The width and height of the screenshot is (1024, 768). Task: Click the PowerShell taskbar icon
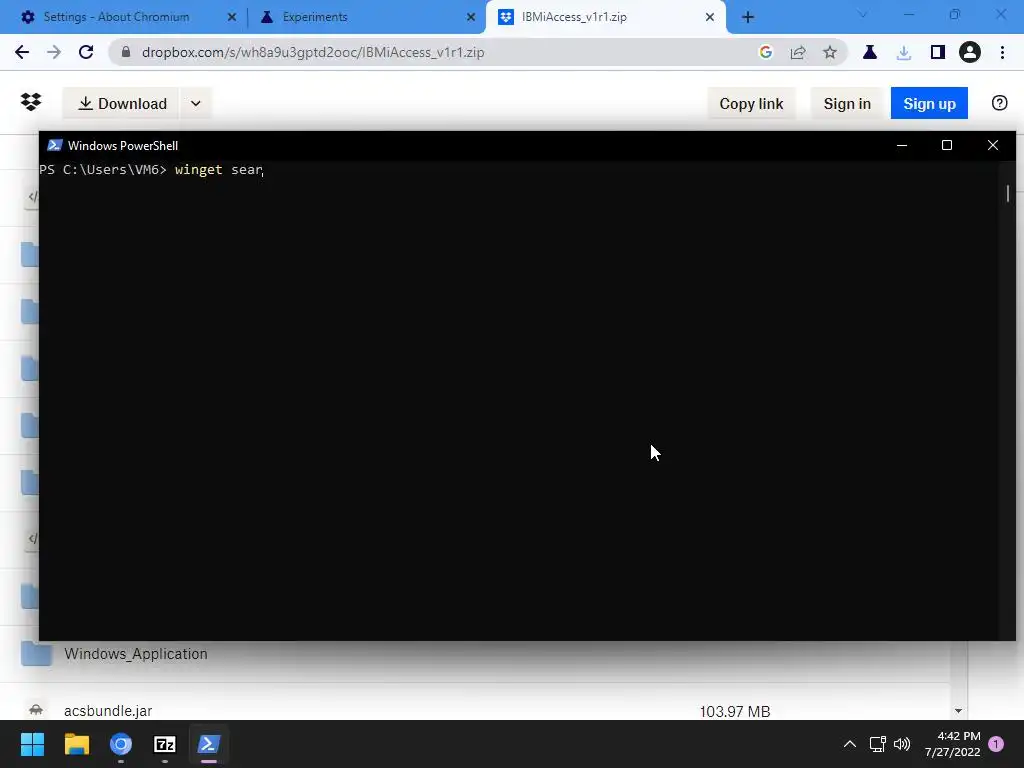[209, 744]
